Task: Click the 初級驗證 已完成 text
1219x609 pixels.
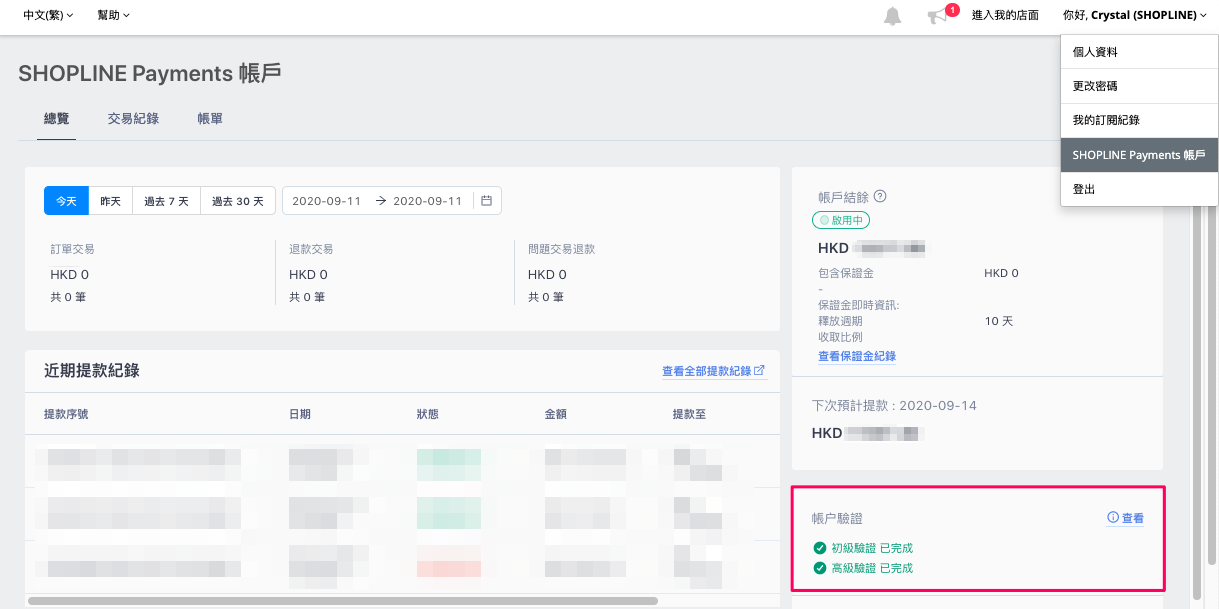Action: click(872, 548)
